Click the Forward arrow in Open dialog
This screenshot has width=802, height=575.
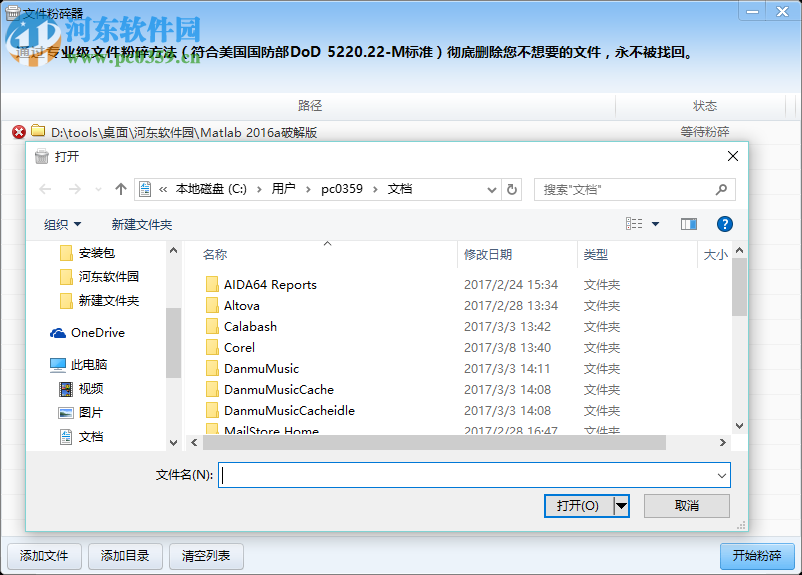coord(75,189)
